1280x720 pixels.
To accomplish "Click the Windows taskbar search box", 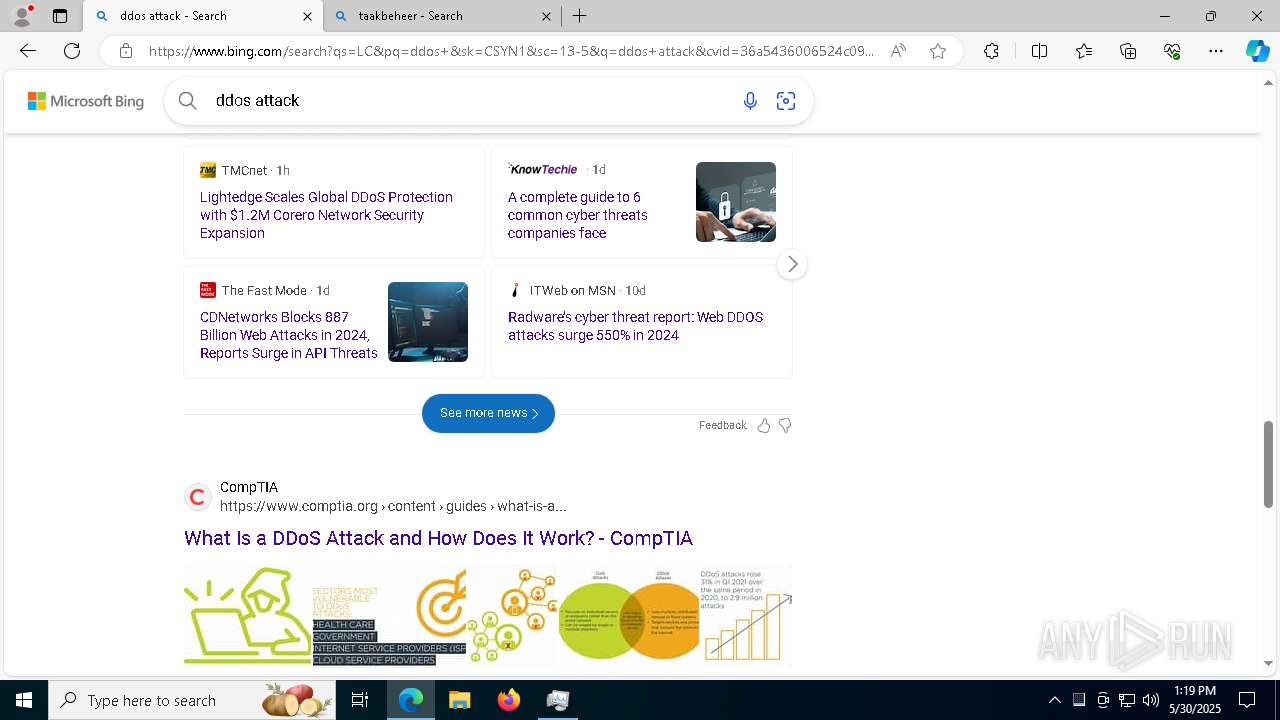I will (x=192, y=700).
